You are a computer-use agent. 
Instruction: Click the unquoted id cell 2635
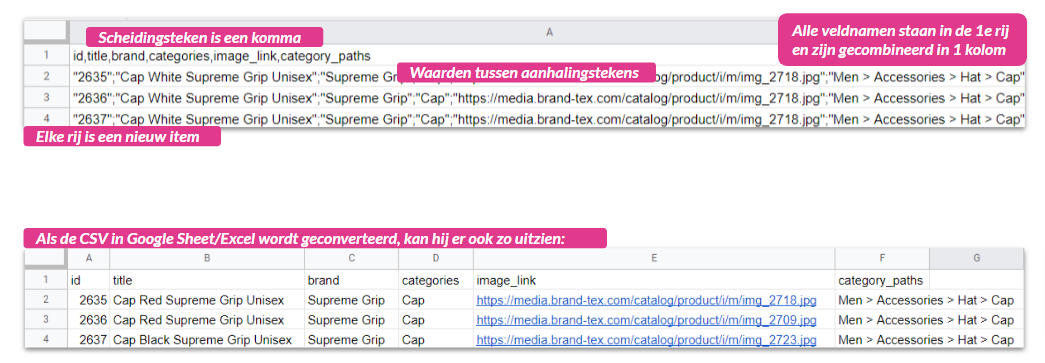tap(89, 300)
